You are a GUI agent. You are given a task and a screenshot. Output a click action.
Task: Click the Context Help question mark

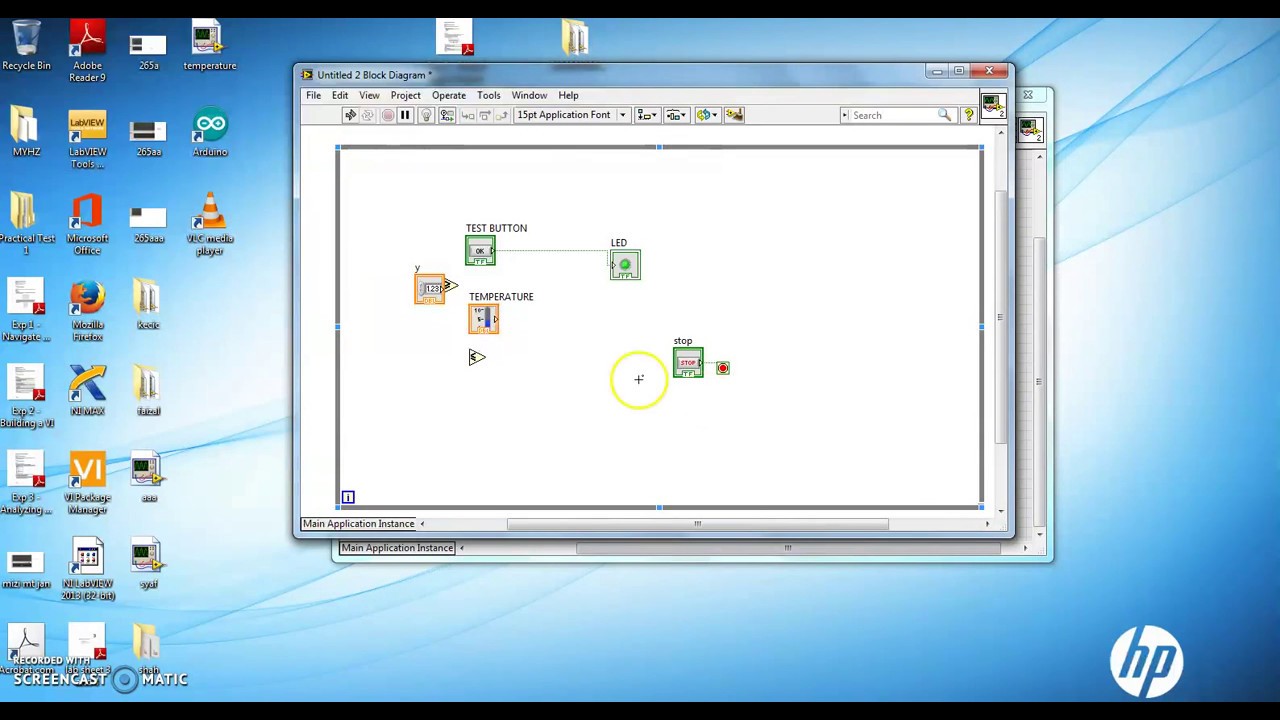[x=968, y=115]
